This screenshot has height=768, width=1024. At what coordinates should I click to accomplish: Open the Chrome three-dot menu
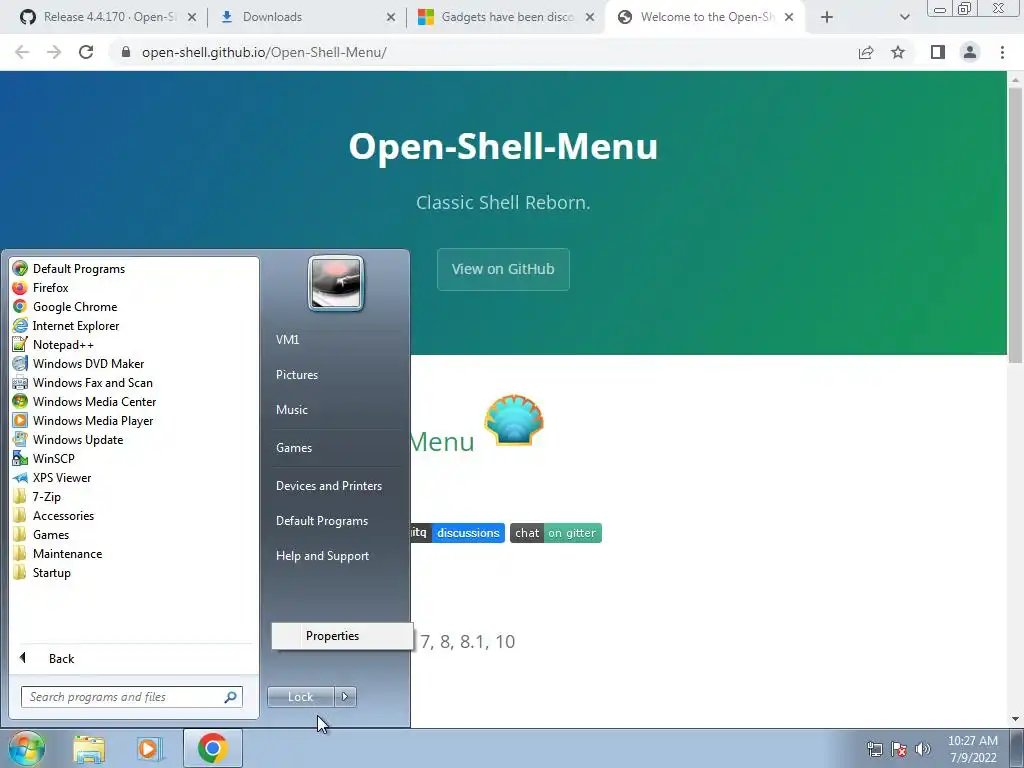pyautogui.click(x=1002, y=52)
